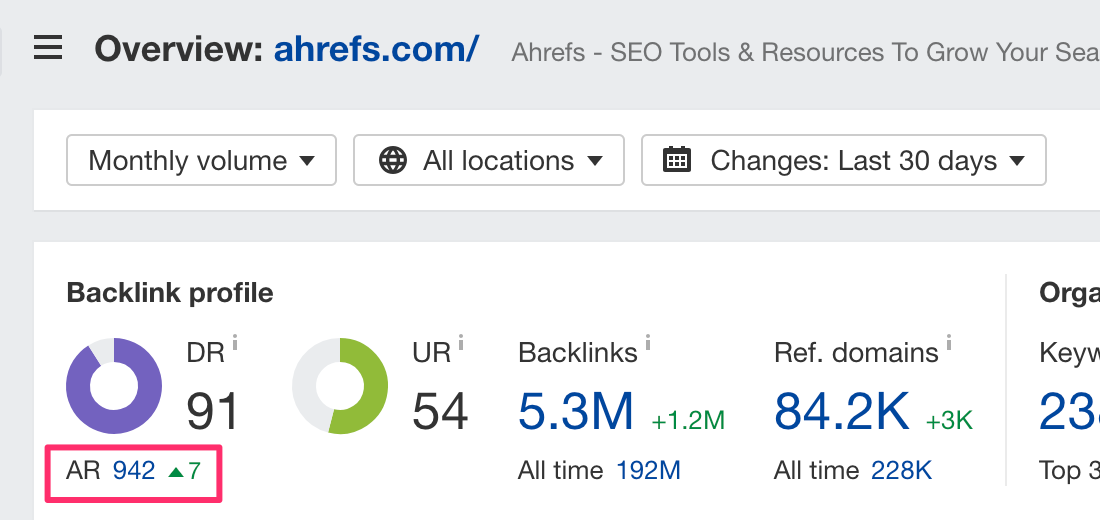Image resolution: width=1100 pixels, height=520 pixels.
Task: Click the calendar icon in Changes filter
Action: (x=677, y=160)
